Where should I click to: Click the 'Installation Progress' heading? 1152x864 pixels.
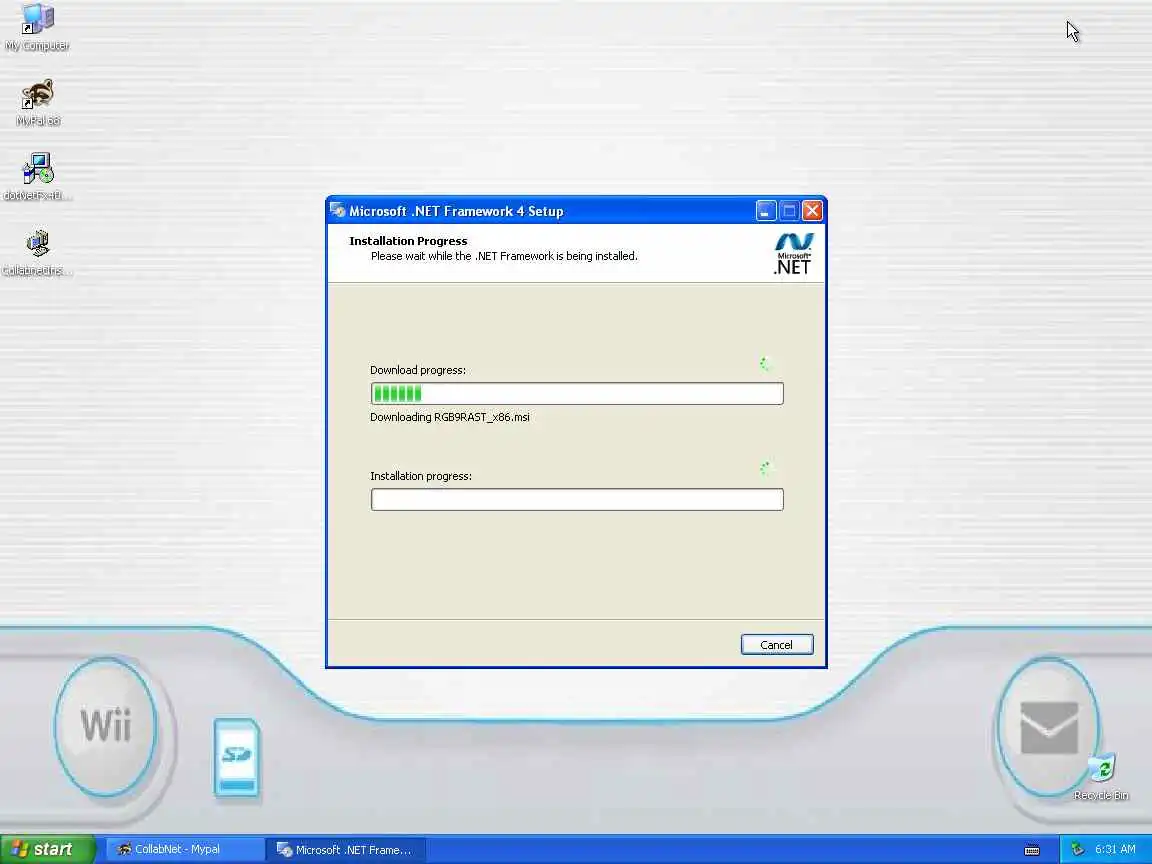click(x=408, y=241)
